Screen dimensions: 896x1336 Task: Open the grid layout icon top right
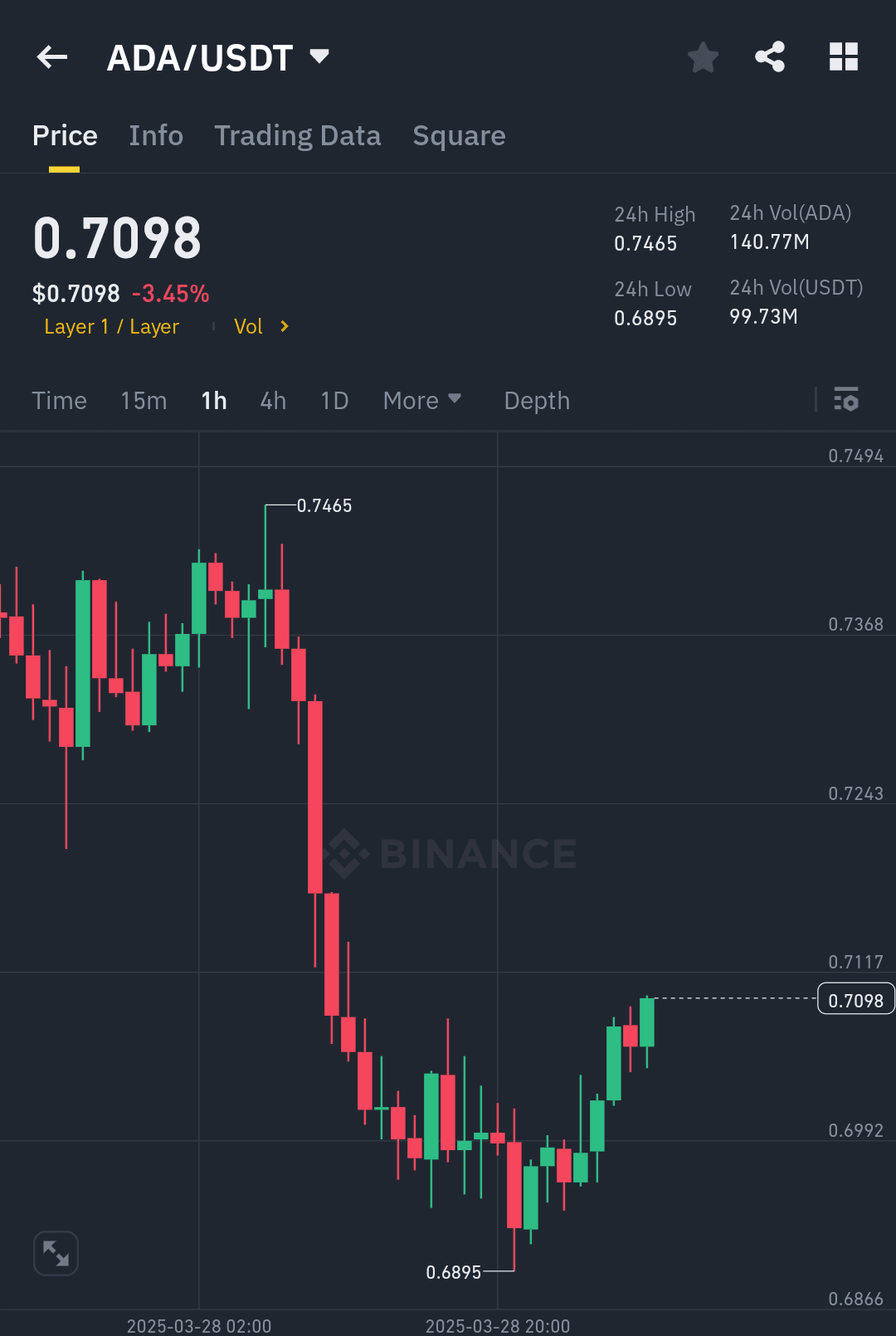pos(844,56)
